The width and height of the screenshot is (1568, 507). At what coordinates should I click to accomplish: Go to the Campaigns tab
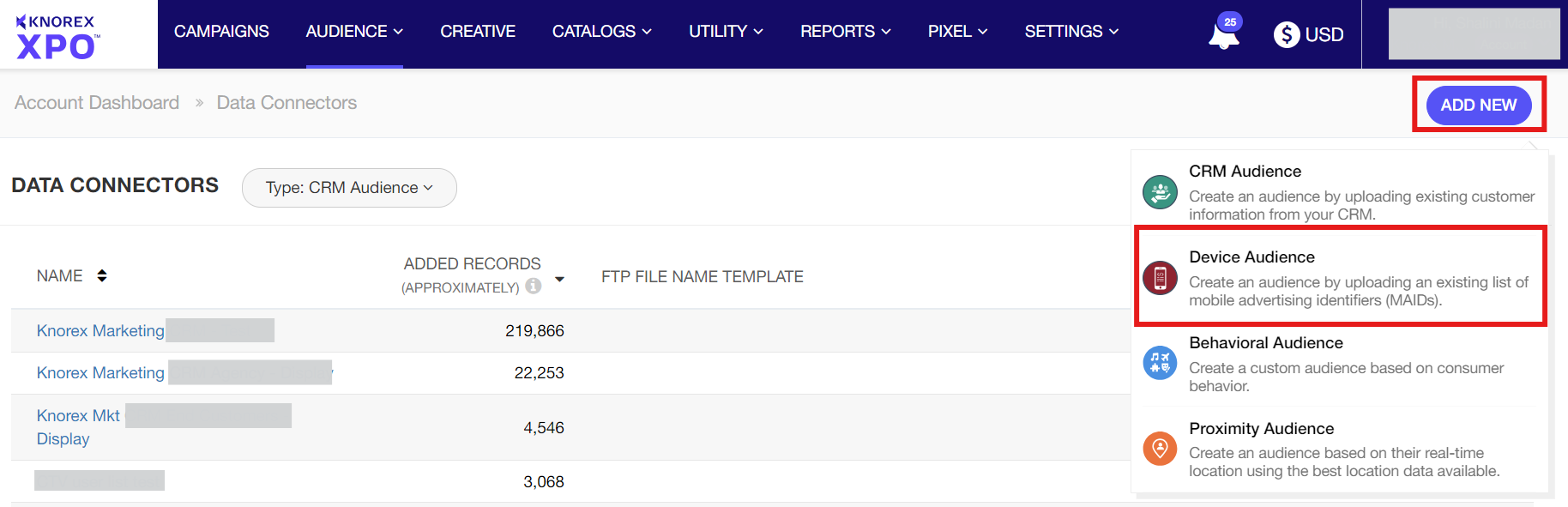click(221, 32)
